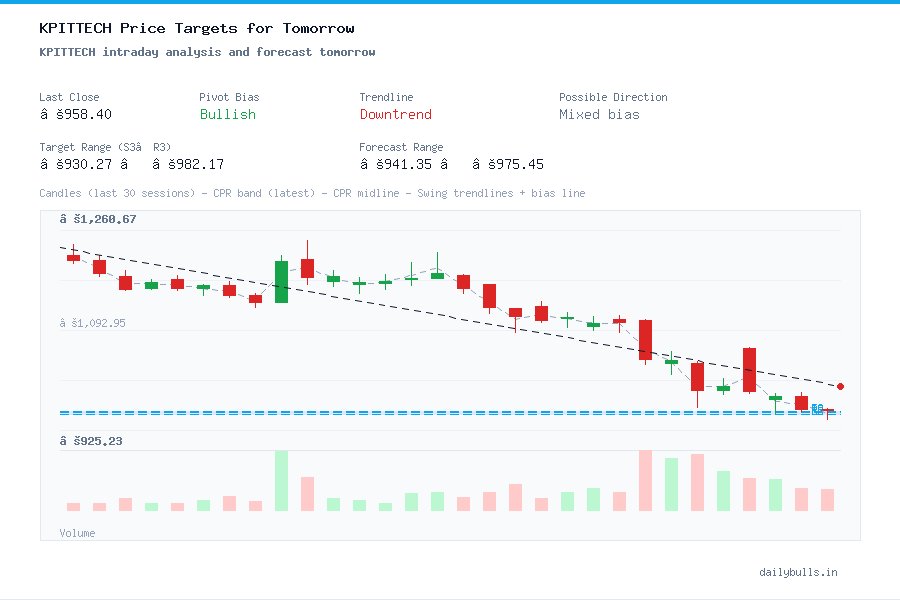Click the green 'Bullish' pivot bias label
The width and height of the screenshot is (900, 600).
click(227, 115)
